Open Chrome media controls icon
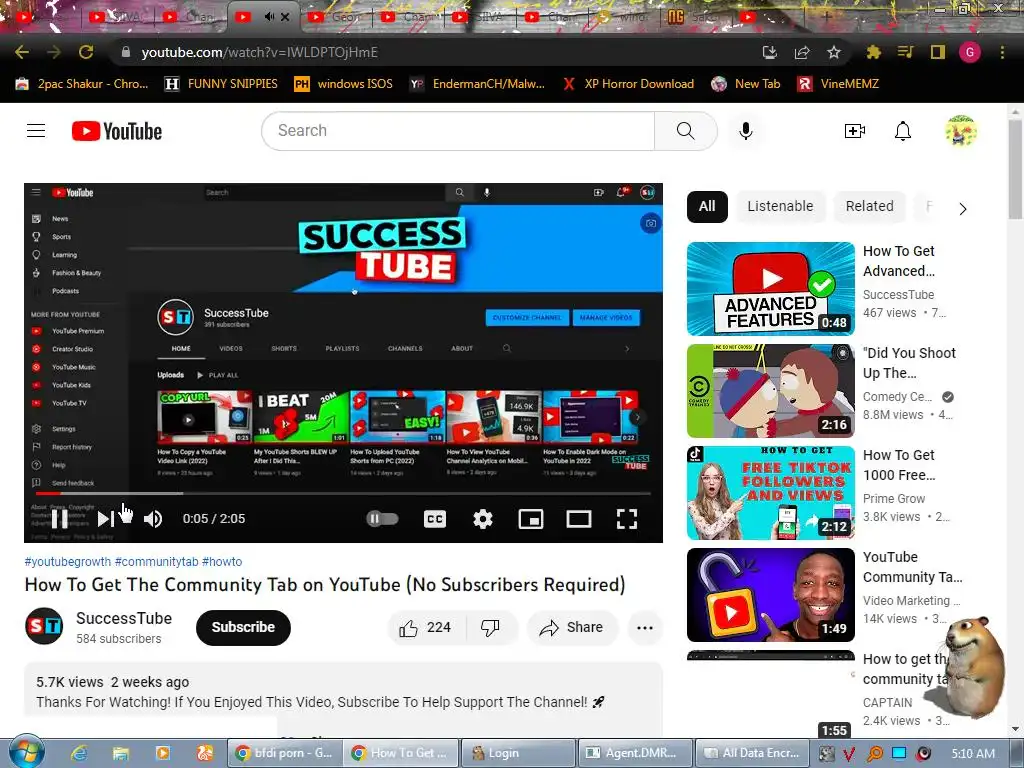This screenshot has width=1024, height=768. tap(905, 52)
